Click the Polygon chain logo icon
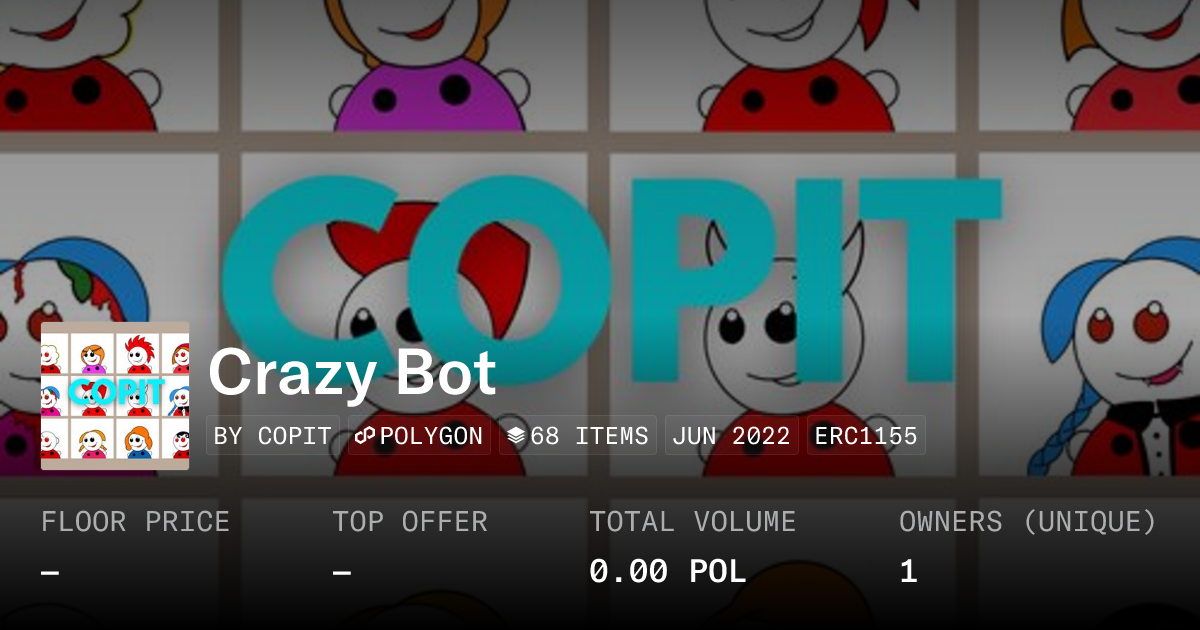 coord(365,436)
